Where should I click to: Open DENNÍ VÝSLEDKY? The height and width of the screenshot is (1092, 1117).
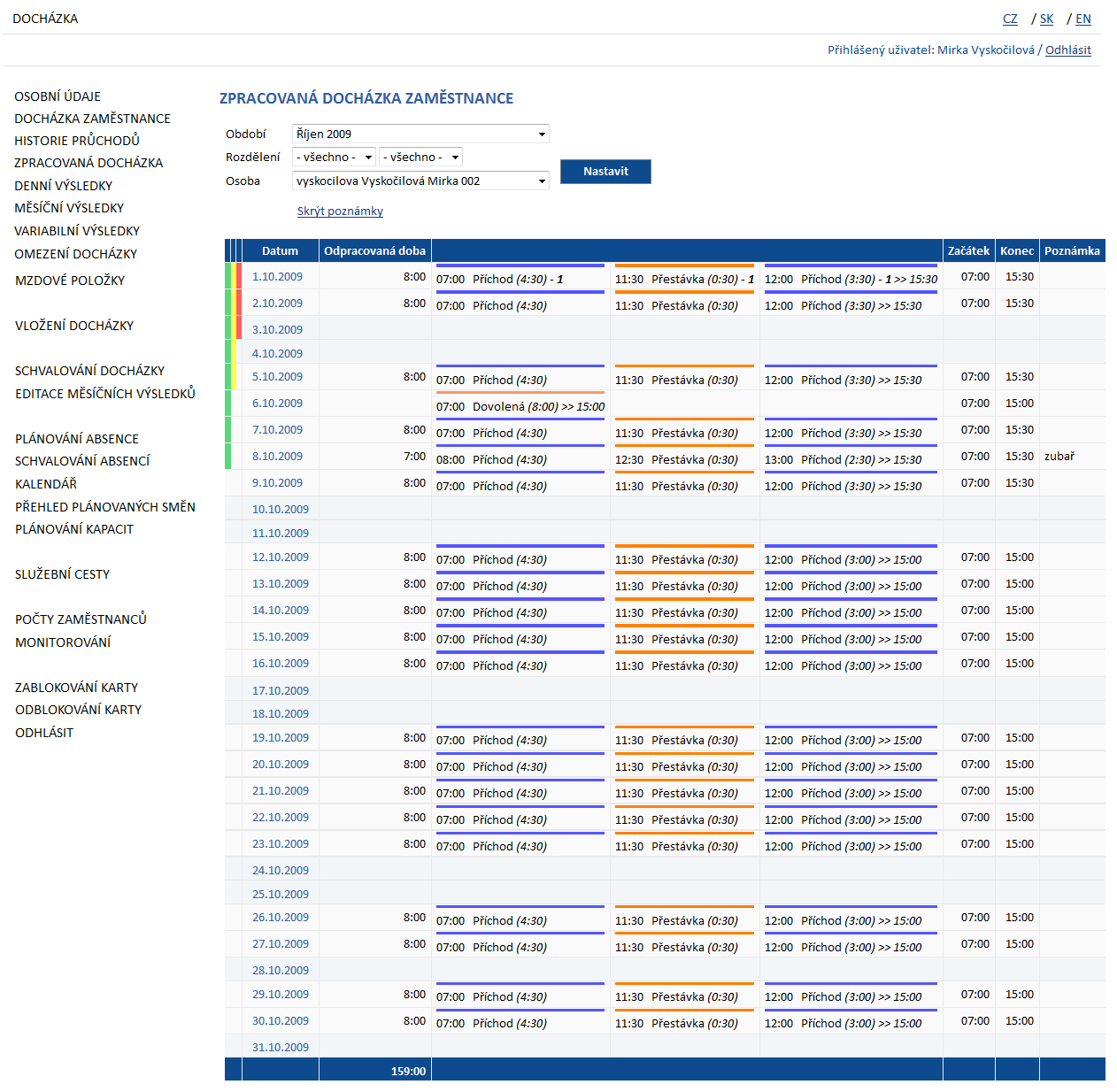63,186
